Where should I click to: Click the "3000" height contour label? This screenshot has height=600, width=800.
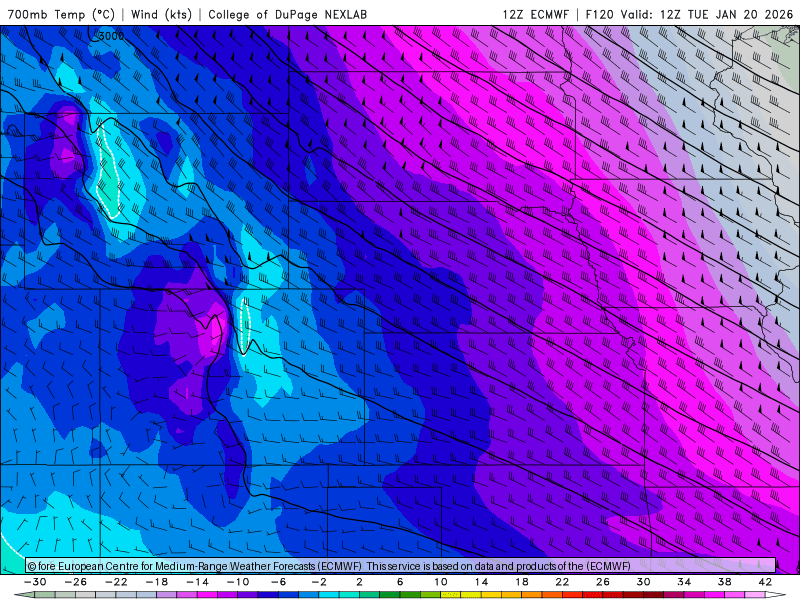pos(111,36)
